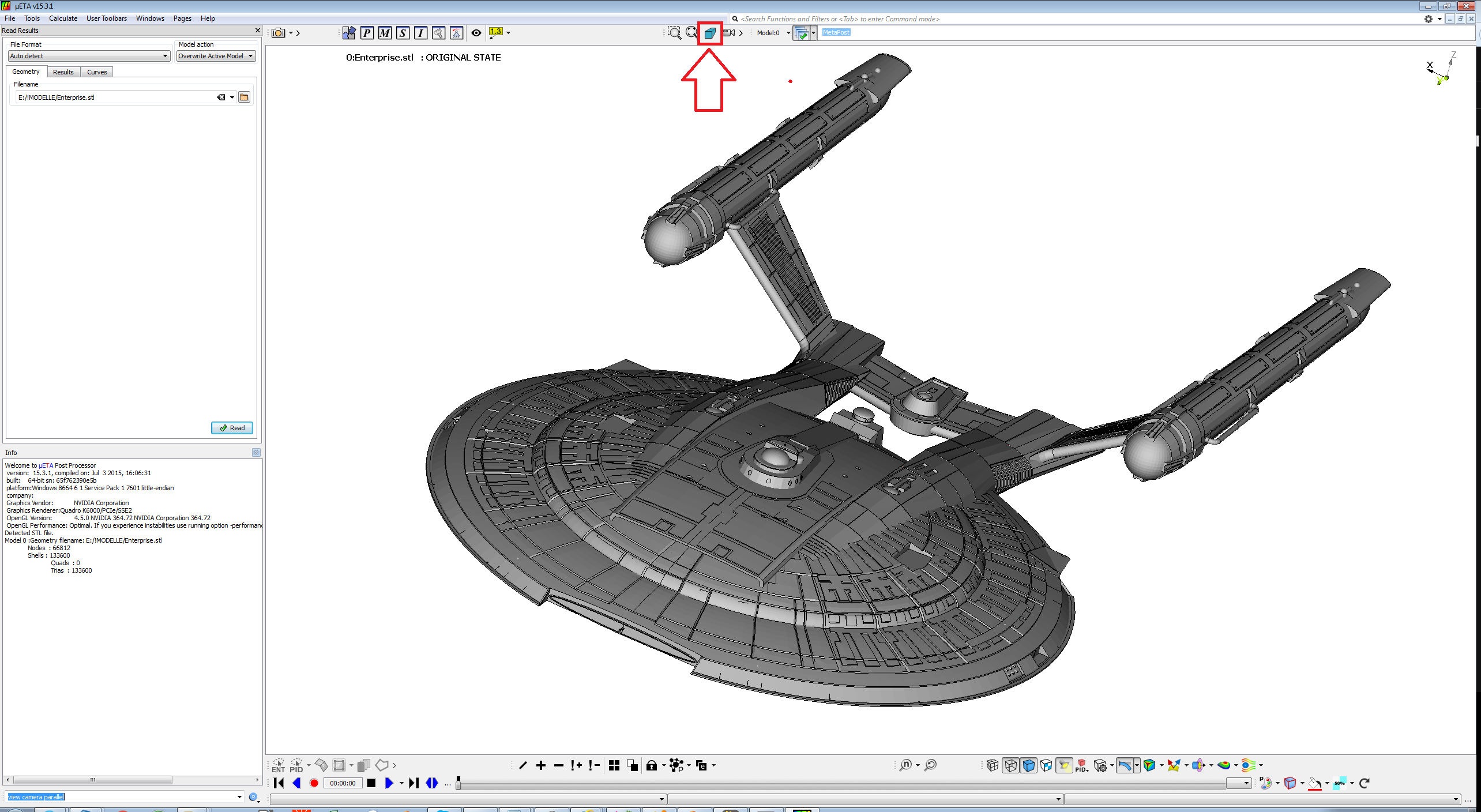Click the black stop button
This screenshot has width=1481, height=812.
click(371, 783)
